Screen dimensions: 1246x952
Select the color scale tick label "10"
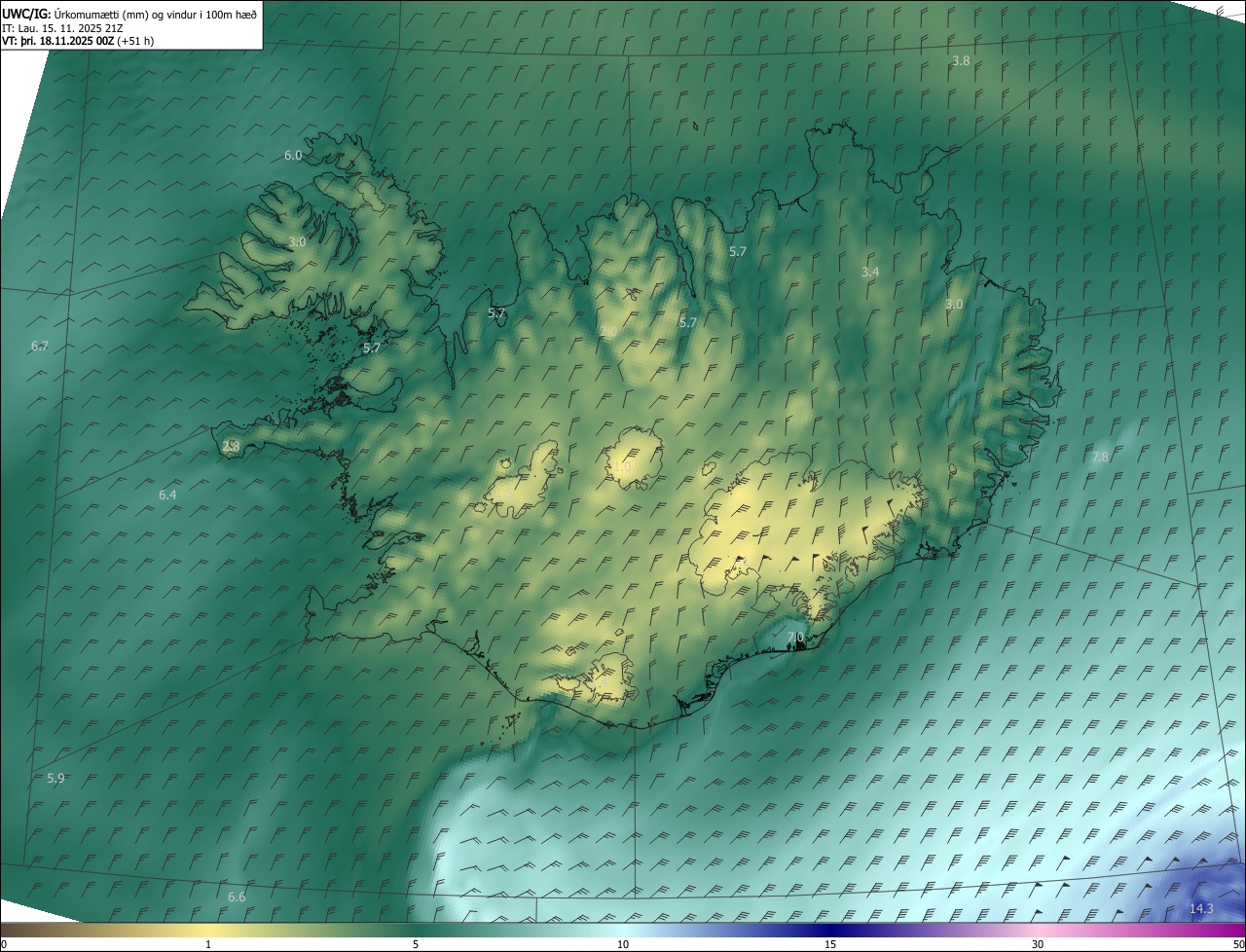tap(623, 944)
